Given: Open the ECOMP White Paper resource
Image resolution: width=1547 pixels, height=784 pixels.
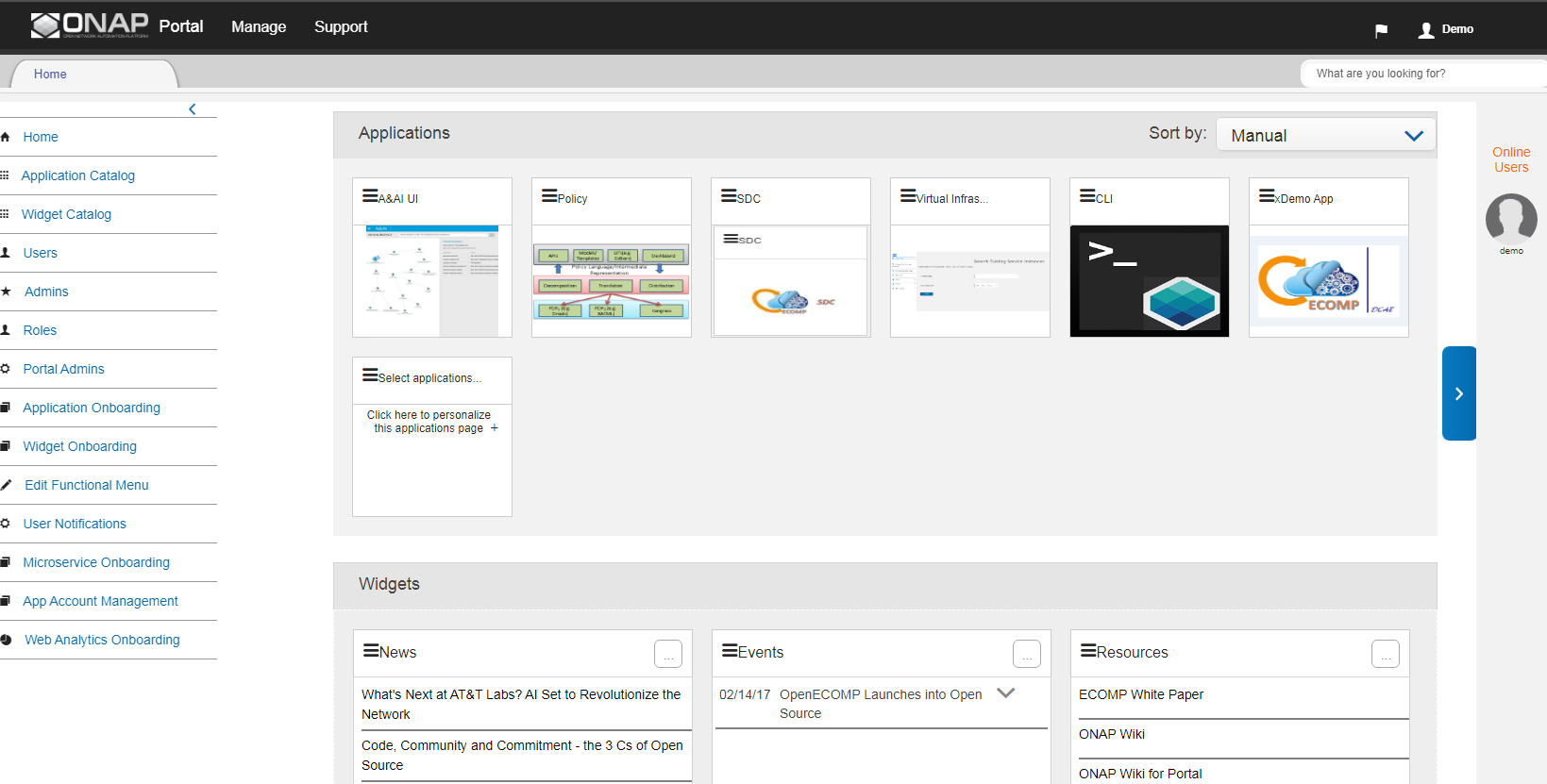Looking at the screenshot, I should tap(1141, 694).
